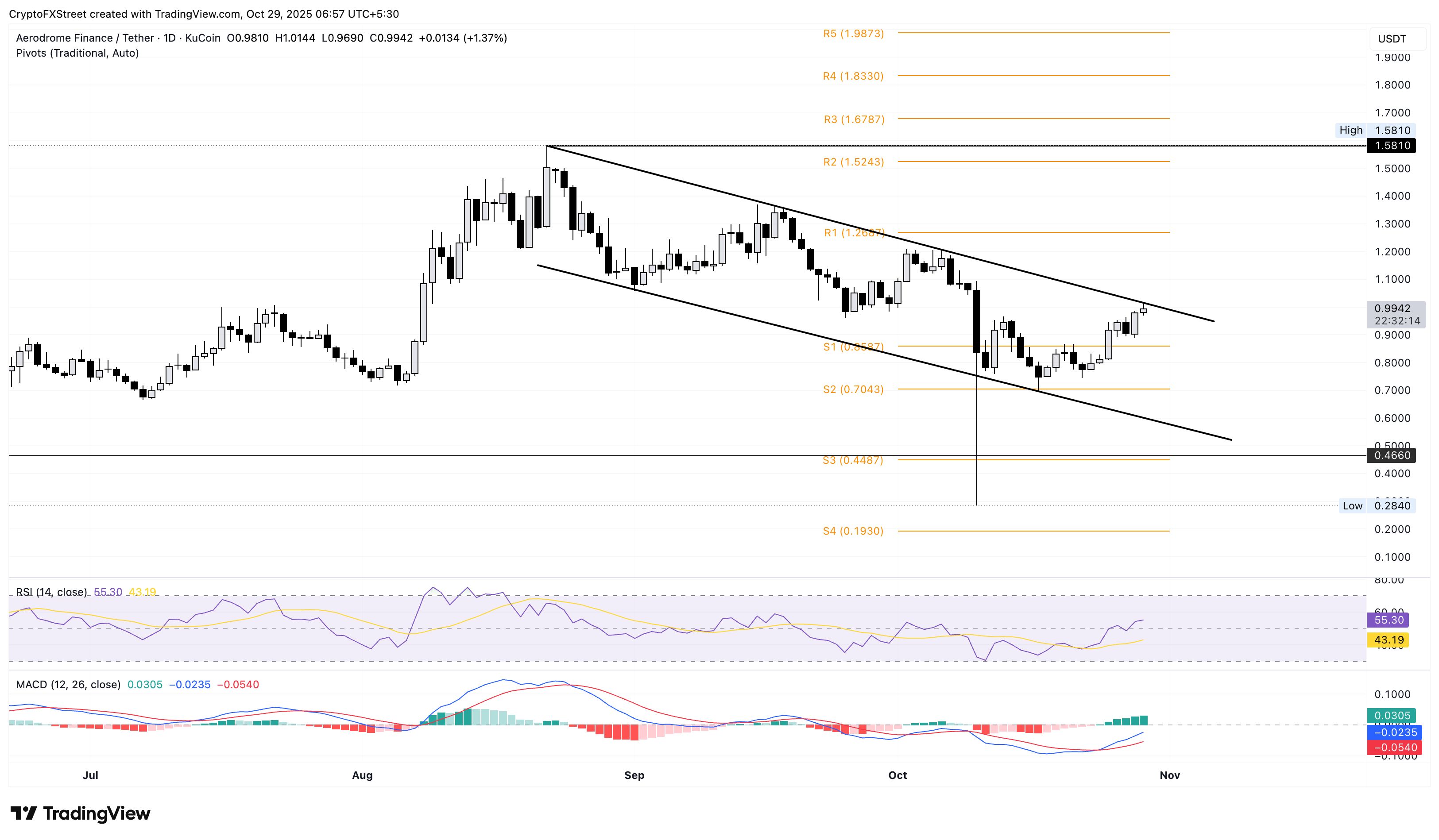Select the Pivots (Traditional, Auto) indicator label
Viewport: 1439px width, 840px height.
pos(77,53)
